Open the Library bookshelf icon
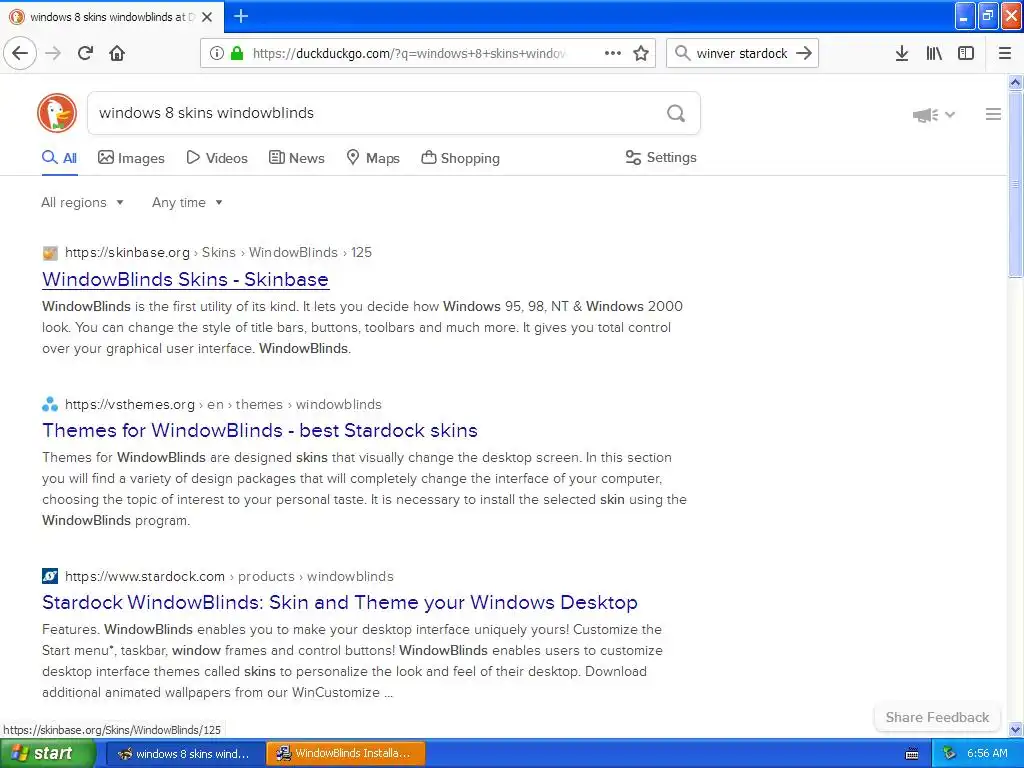This screenshot has height=768, width=1024. pyautogui.click(x=934, y=53)
